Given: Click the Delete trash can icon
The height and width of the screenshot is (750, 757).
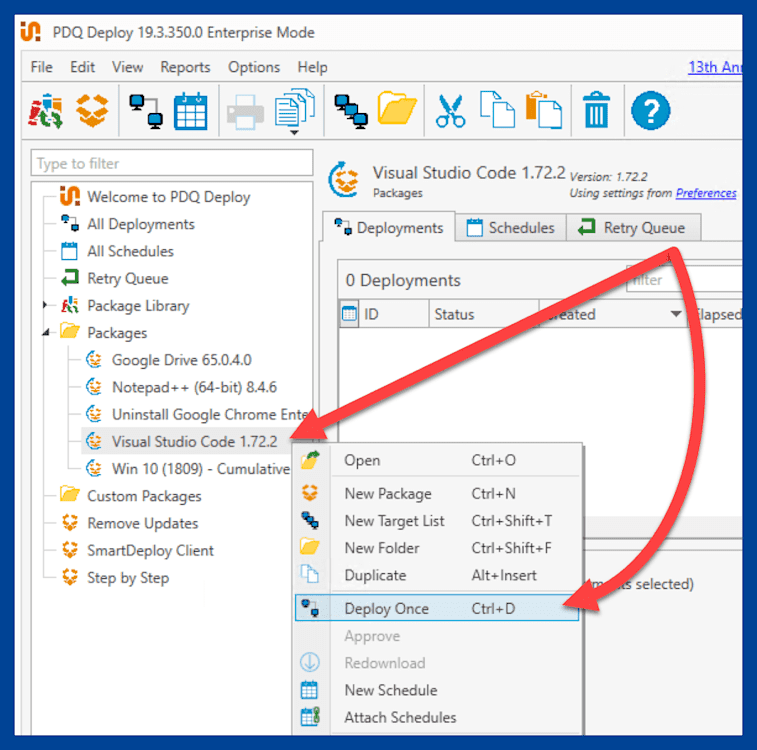Looking at the screenshot, I should point(596,110).
